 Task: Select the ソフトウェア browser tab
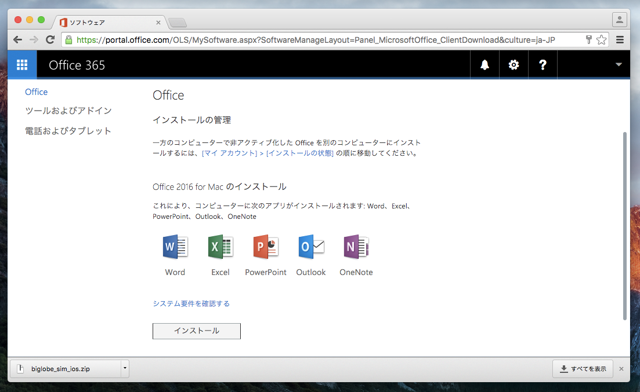click(109, 22)
